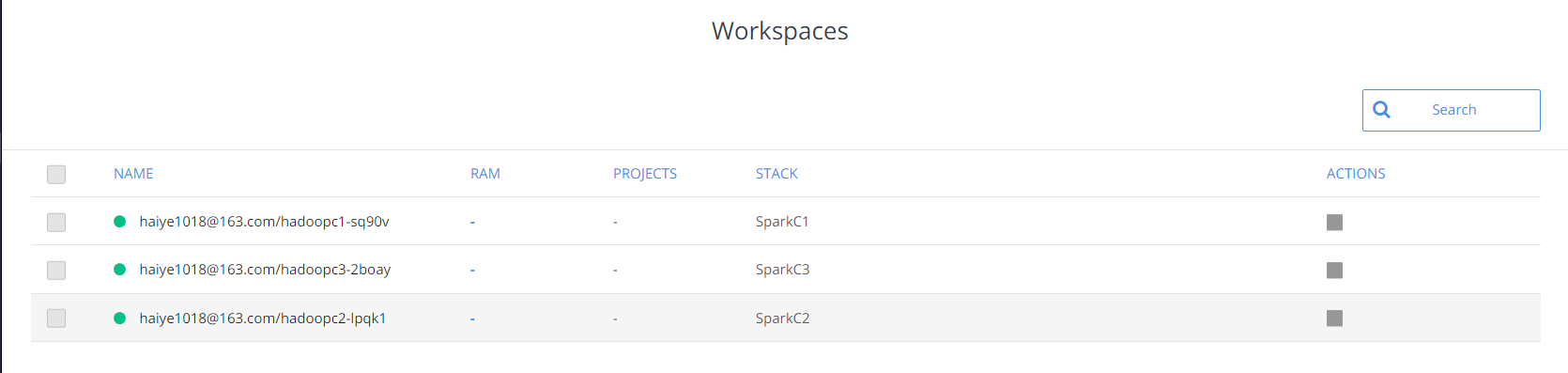1568x373 pixels.
Task: Click green running status dot of hadoopc3
Action: 119,270
